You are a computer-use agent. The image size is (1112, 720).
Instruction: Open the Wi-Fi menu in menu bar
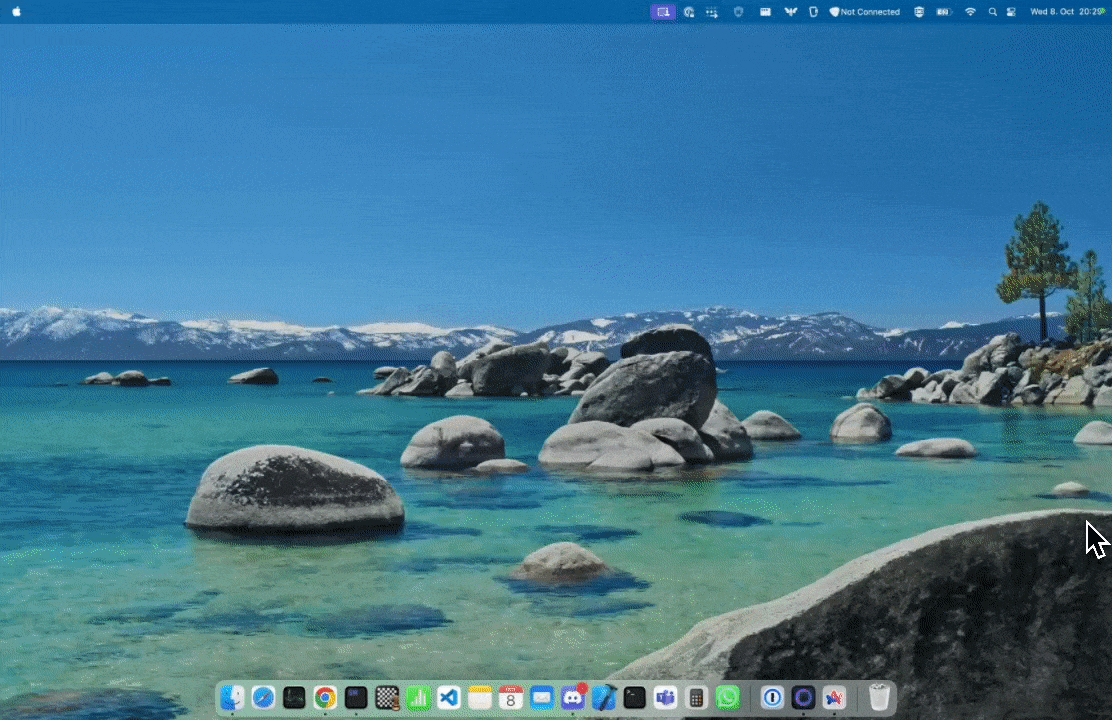click(970, 12)
